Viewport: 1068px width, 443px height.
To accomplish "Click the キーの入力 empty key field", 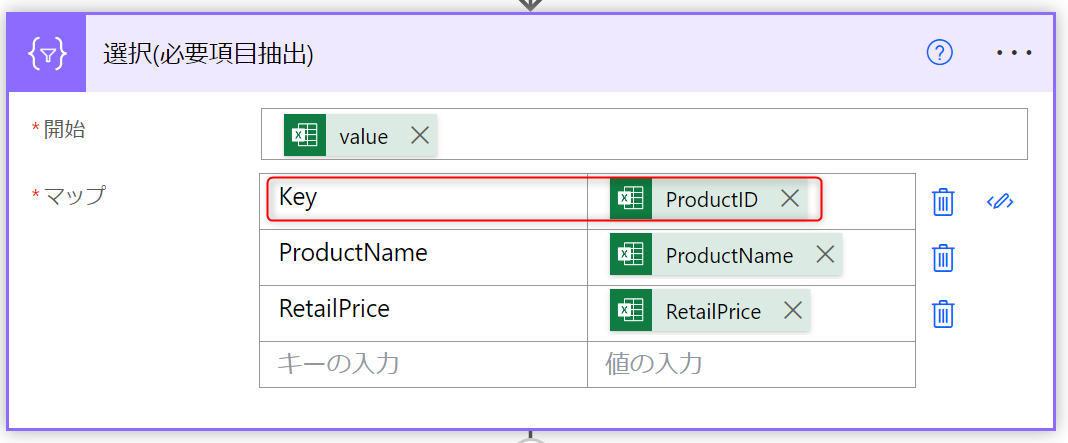I will [422, 364].
